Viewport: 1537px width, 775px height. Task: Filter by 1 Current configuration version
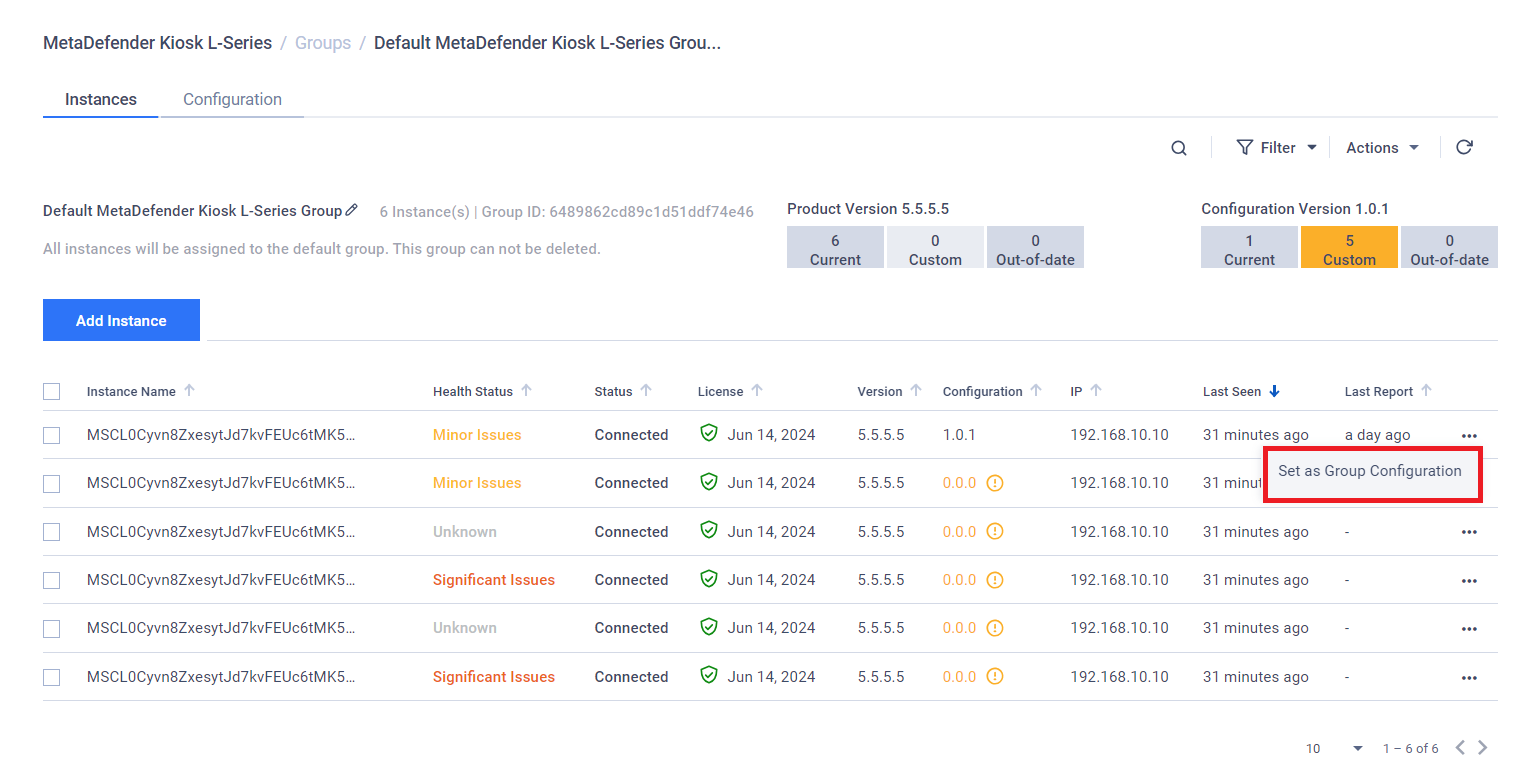click(1249, 248)
